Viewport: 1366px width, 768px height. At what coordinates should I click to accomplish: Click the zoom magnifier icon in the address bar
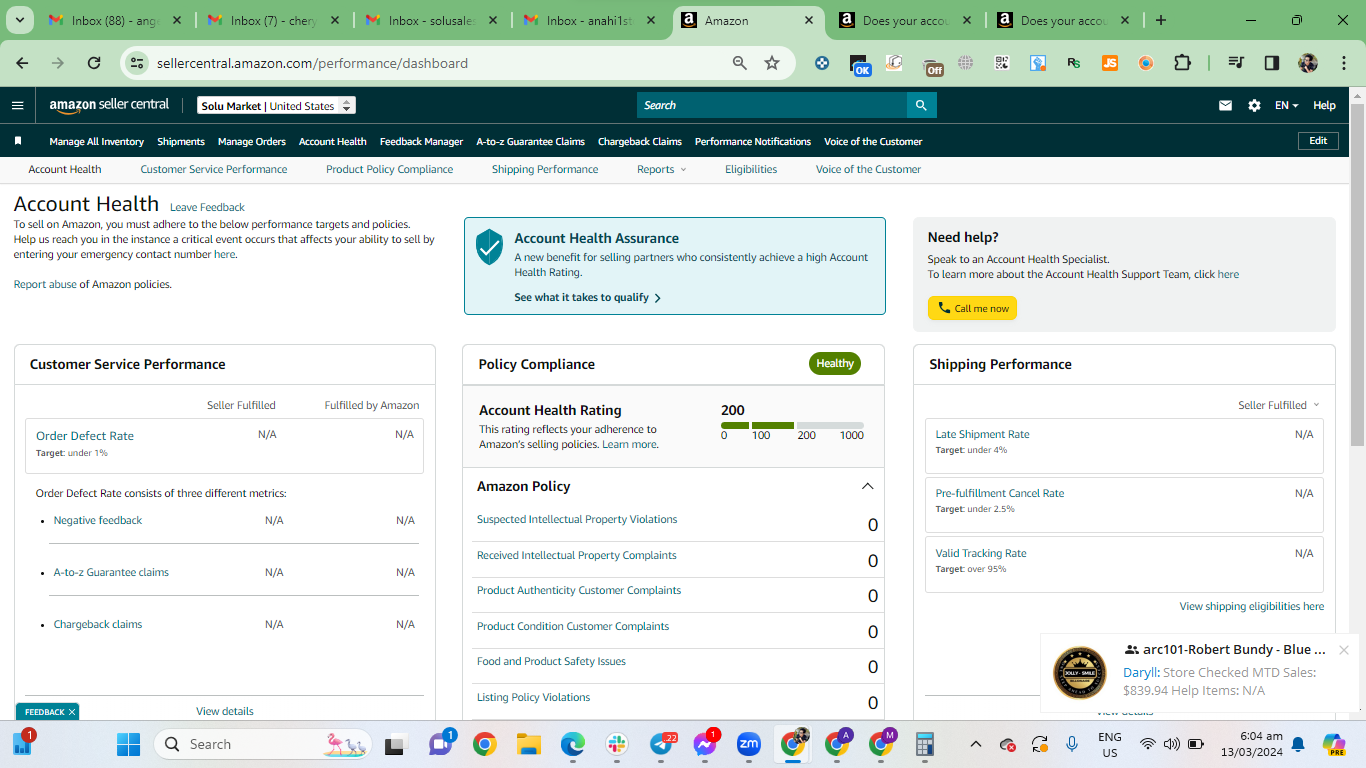click(740, 63)
